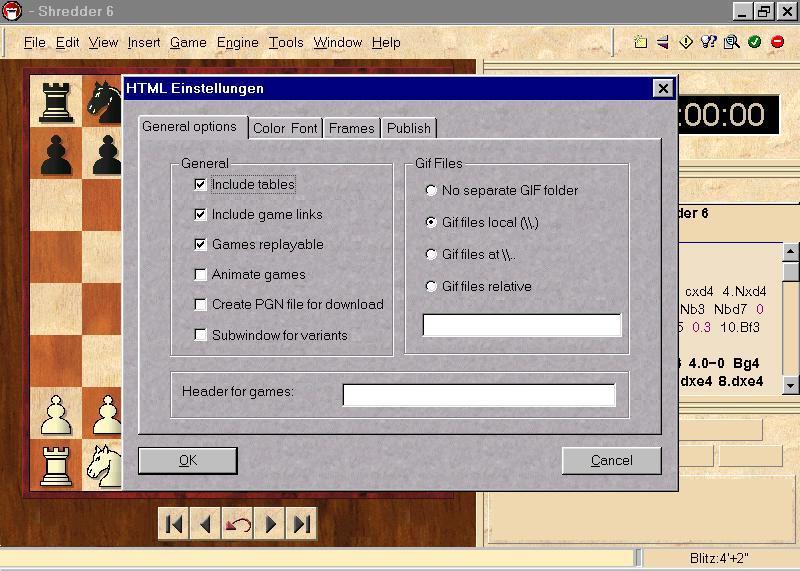Click the Header for games text field
The image size is (800, 571).
[x=479, y=395]
